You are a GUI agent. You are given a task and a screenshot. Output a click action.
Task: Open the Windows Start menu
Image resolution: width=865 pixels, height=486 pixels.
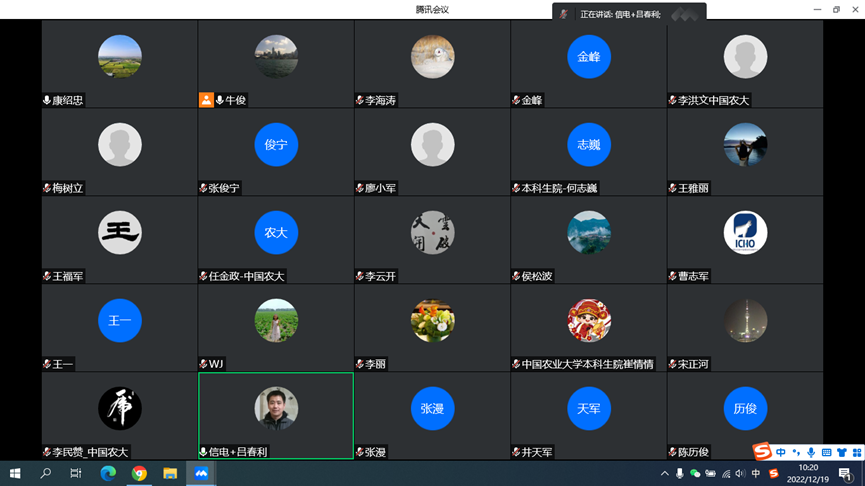click(x=15, y=473)
